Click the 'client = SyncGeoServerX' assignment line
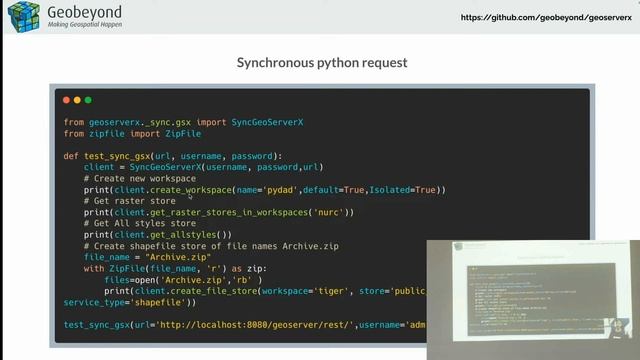The image size is (640, 360). pos(203,167)
